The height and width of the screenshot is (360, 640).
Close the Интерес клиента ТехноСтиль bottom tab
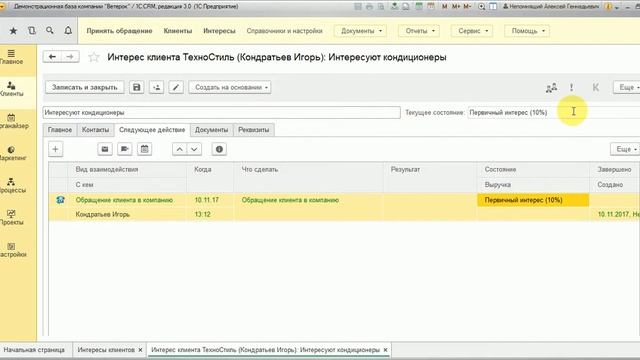point(385,350)
